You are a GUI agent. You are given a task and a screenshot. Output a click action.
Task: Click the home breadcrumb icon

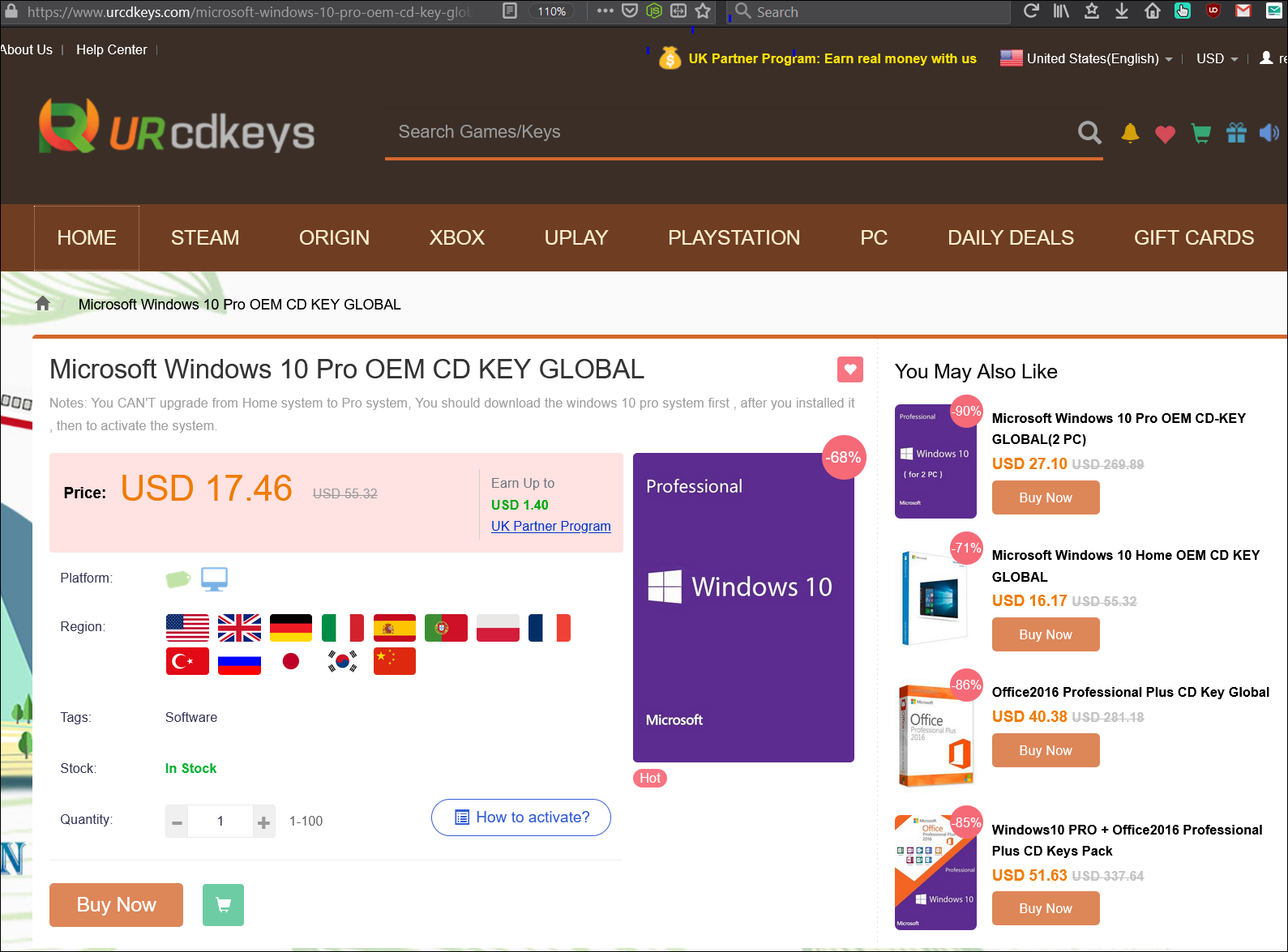pyautogui.click(x=43, y=303)
